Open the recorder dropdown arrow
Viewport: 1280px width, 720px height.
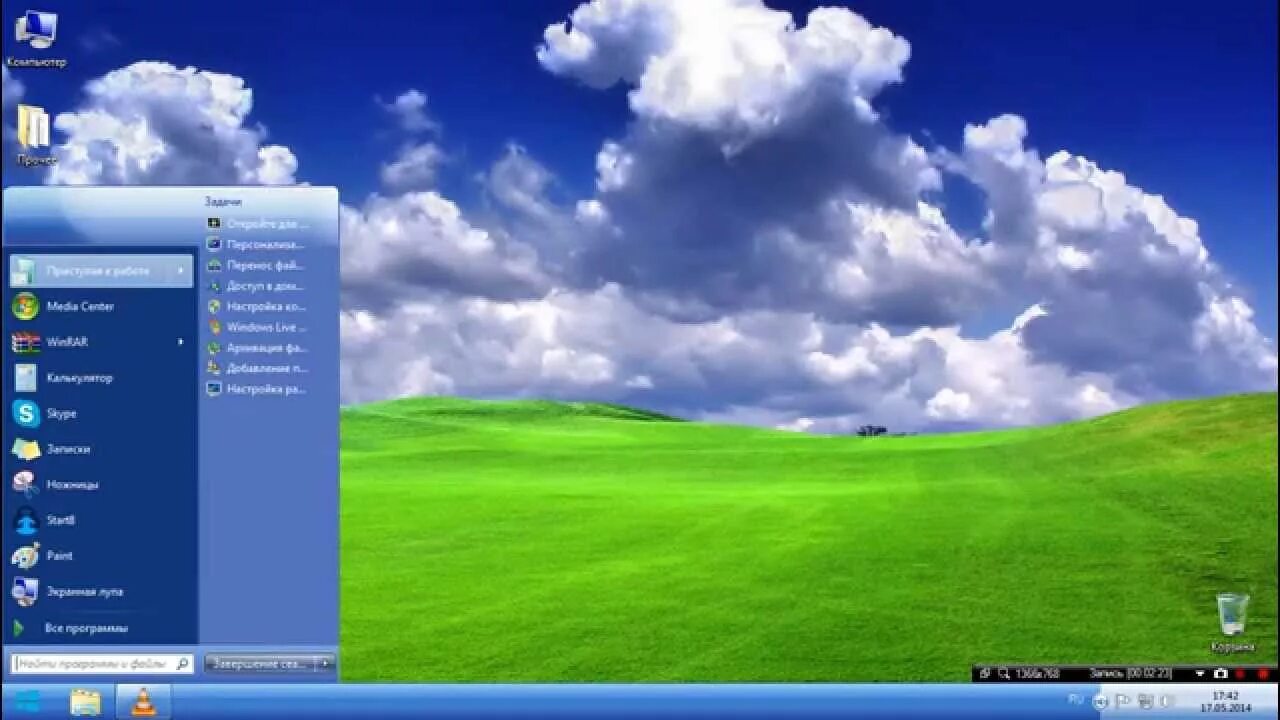coord(1200,674)
